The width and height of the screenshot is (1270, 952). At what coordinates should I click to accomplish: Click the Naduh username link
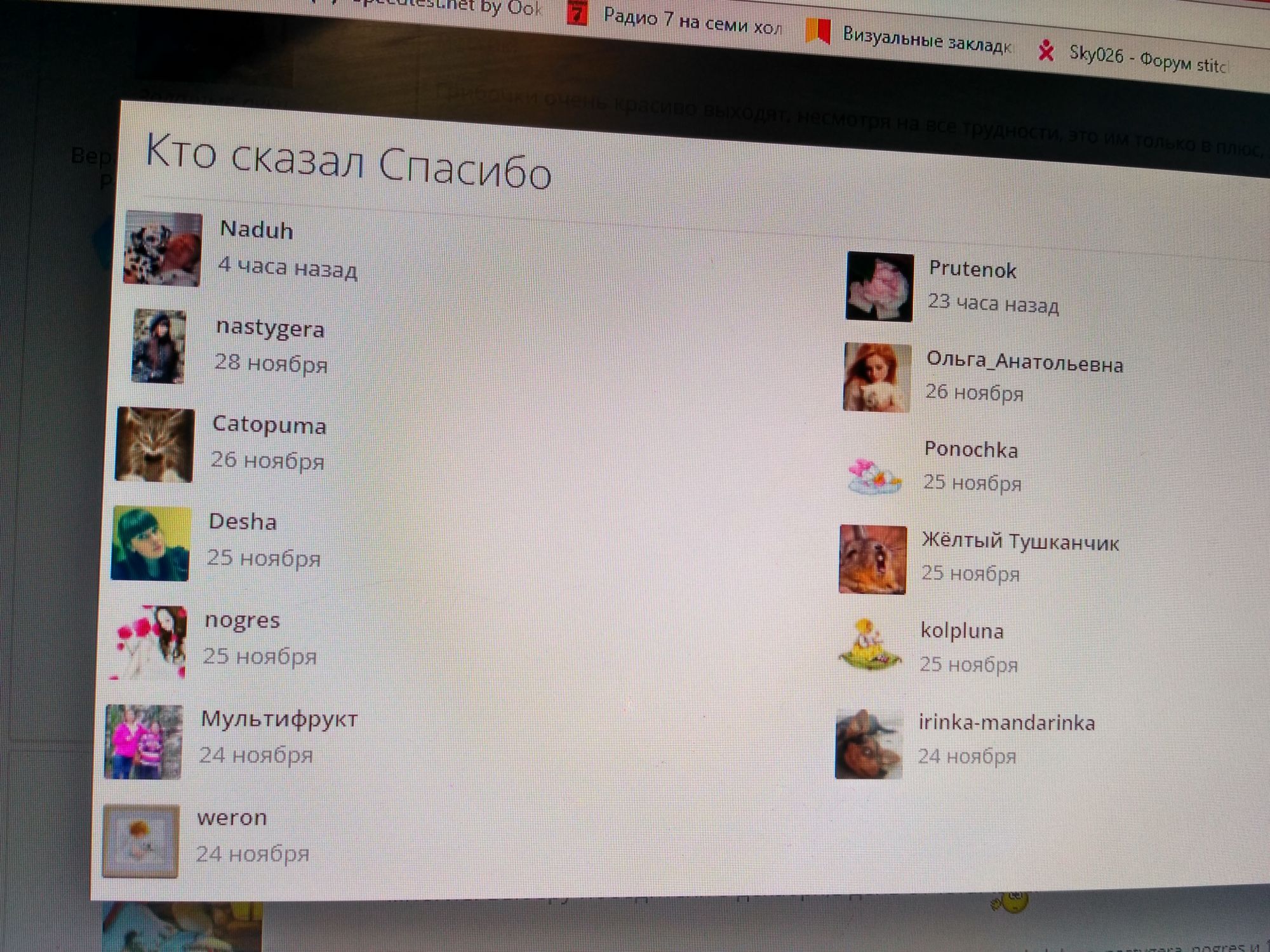pyautogui.click(x=257, y=230)
